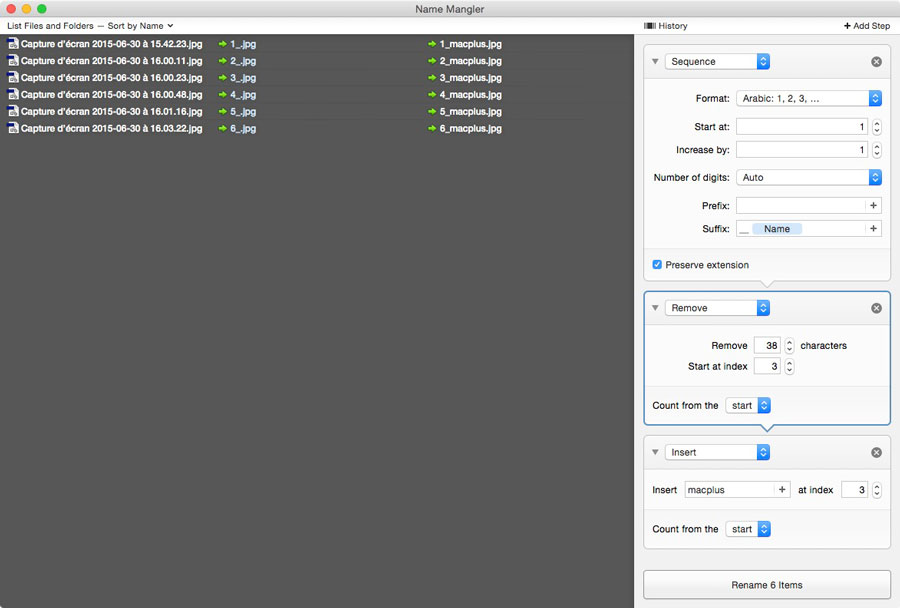The width and height of the screenshot is (900, 608).
Task: Click the green arrow before 6_macplus.jpg
Action: pos(432,129)
